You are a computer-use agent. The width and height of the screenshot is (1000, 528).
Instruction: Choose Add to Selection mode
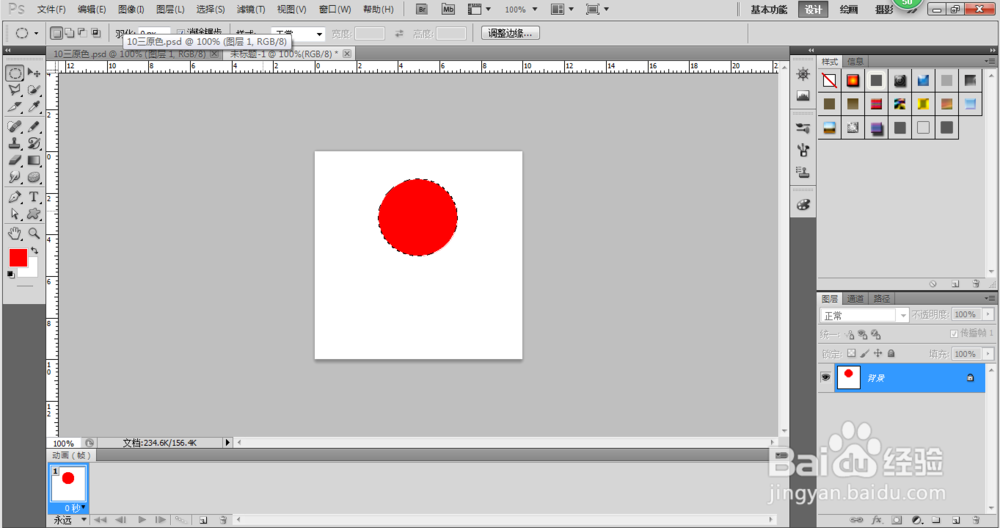tap(70, 33)
